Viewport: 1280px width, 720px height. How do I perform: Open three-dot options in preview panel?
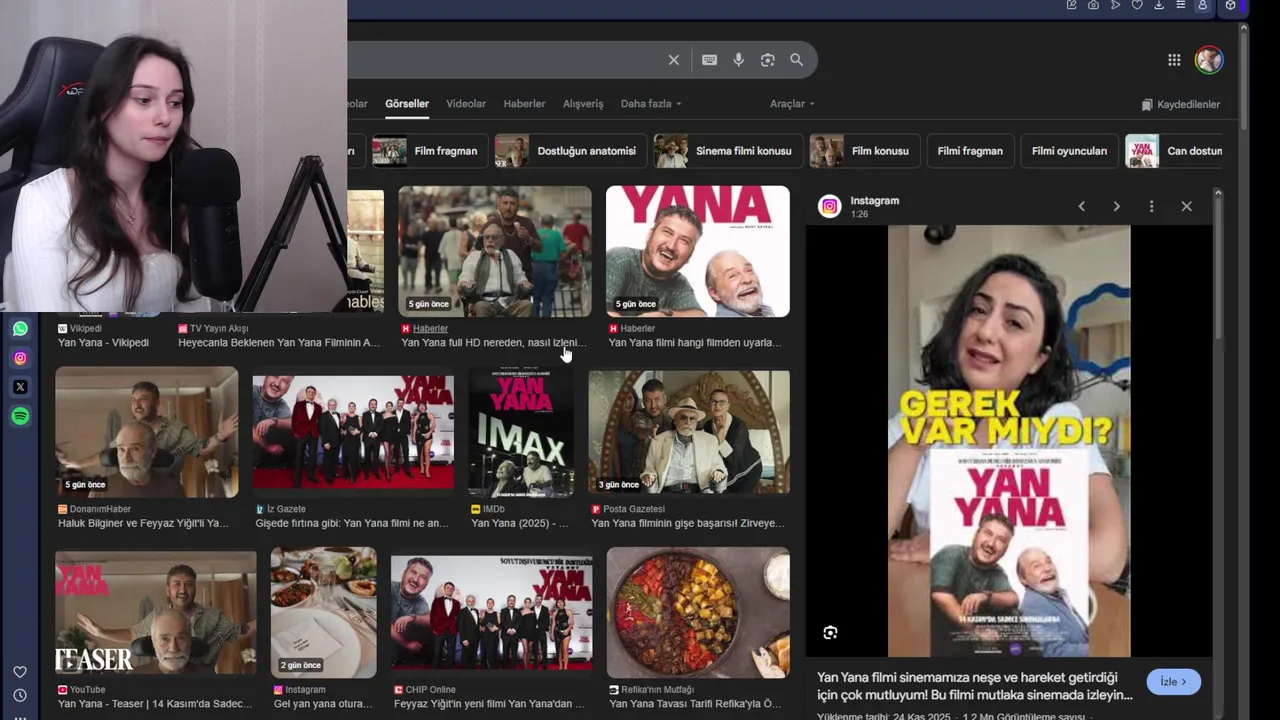pyautogui.click(x=1151, y=206)
